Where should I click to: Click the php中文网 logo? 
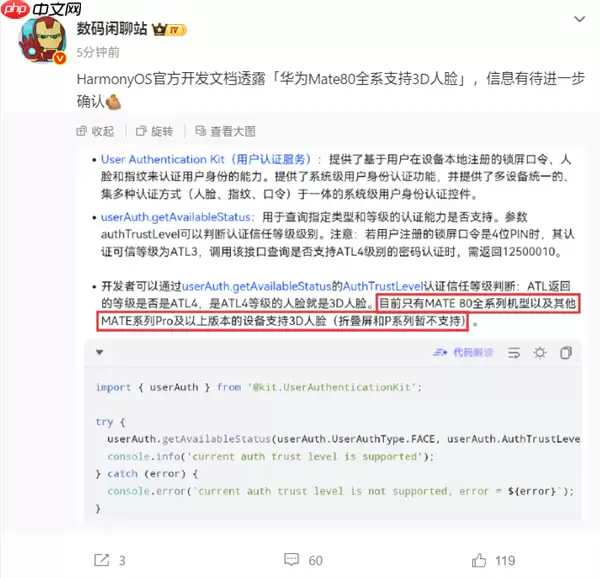[41, 9]
